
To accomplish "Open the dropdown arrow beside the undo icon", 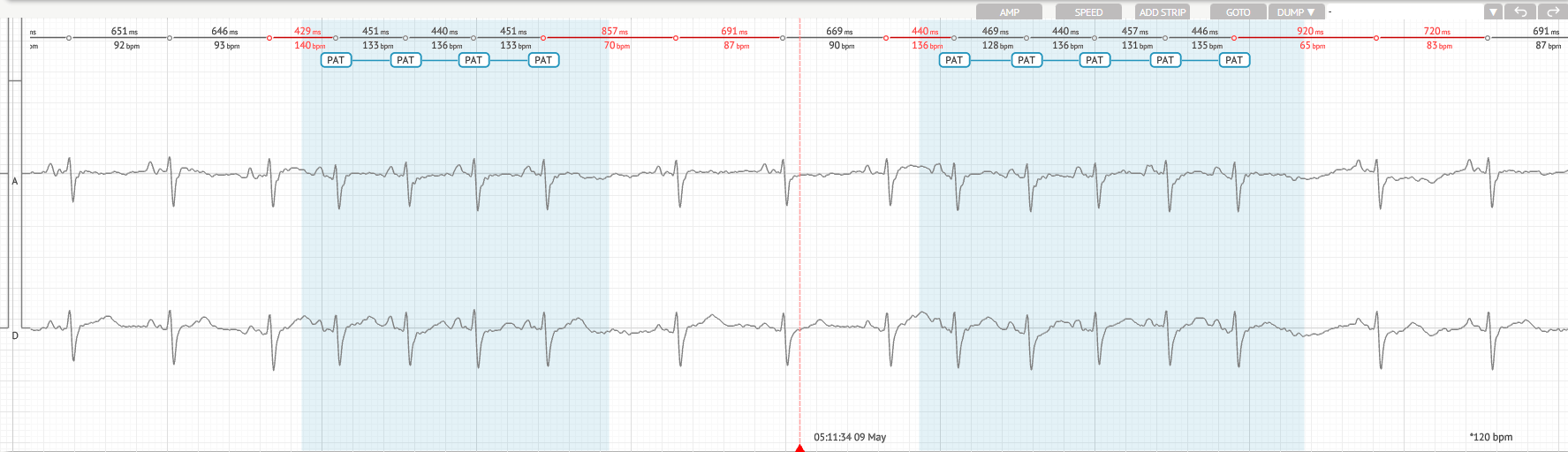I will tap(1493, 11).
